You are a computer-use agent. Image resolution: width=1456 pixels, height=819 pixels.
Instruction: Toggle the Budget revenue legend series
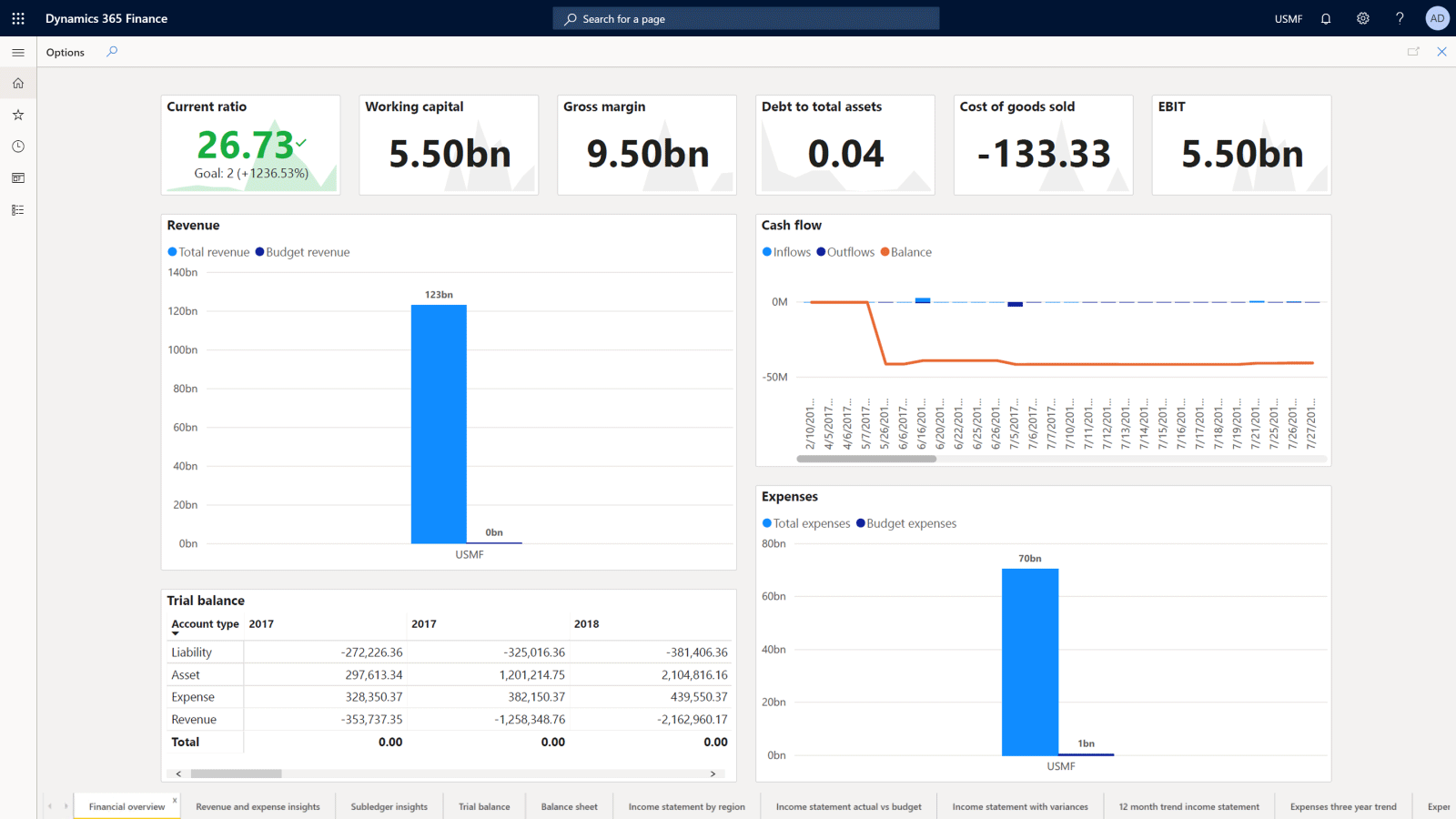pos(302,252)
